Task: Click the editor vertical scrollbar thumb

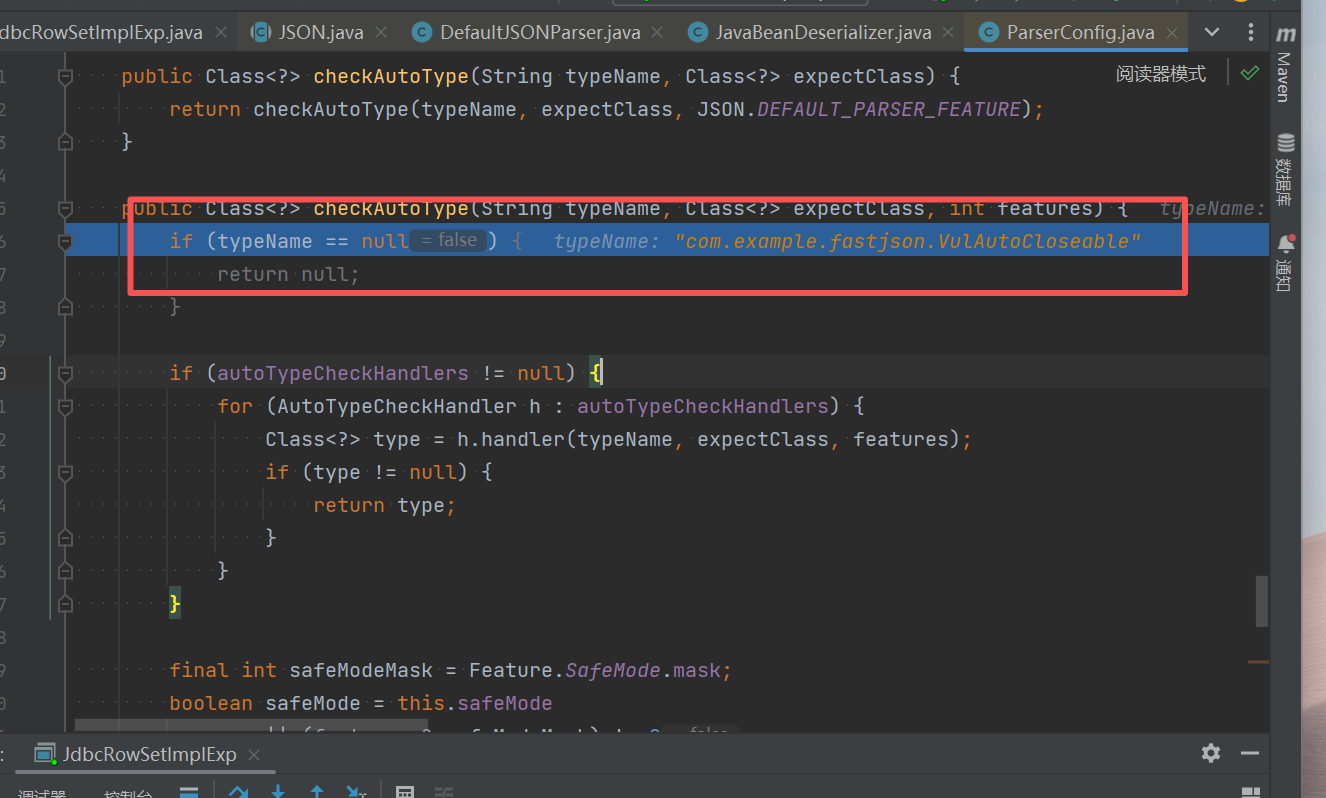Action: coord(1262,601)
